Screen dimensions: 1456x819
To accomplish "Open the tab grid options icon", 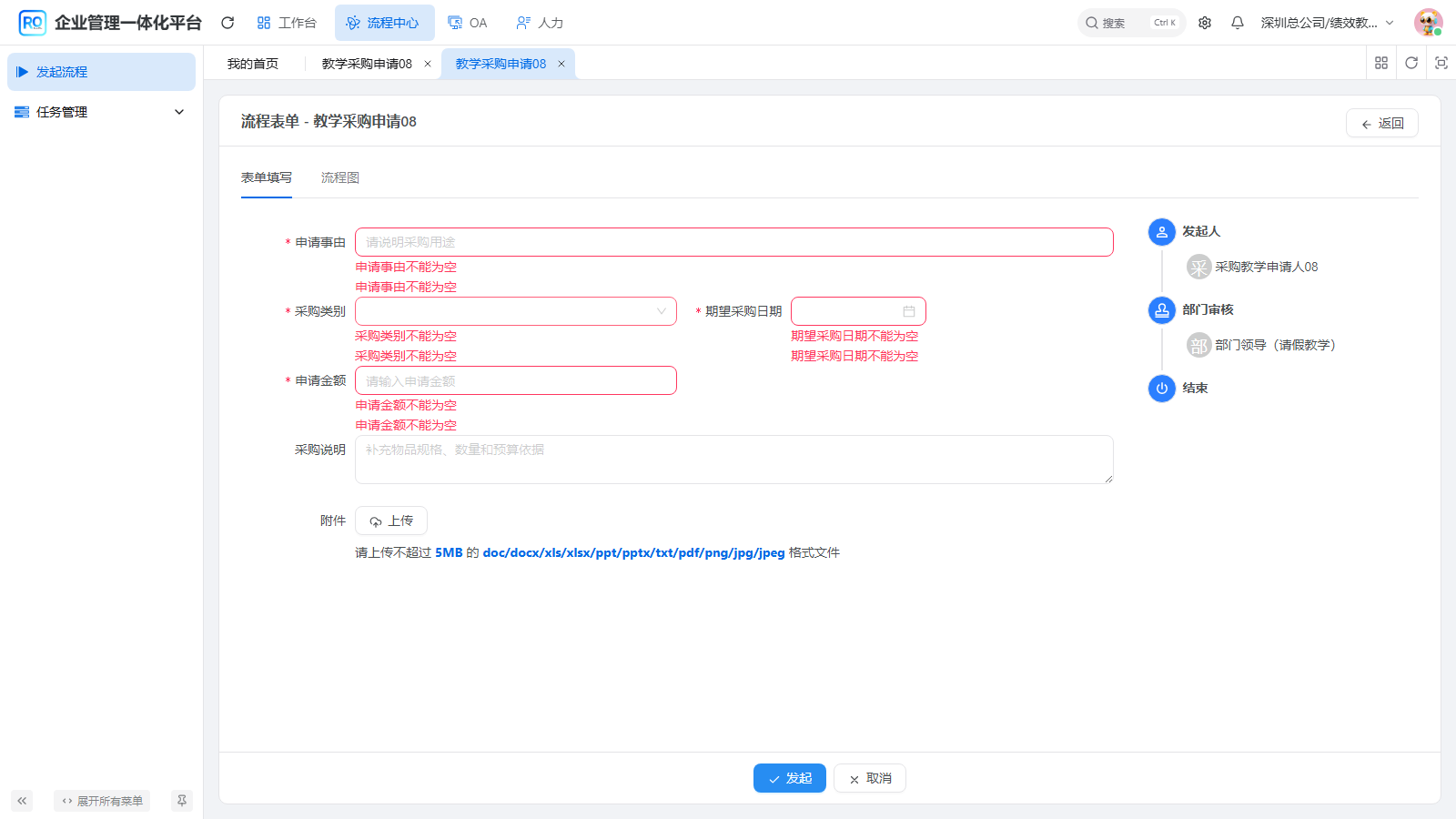I will tap(1381, 63).
